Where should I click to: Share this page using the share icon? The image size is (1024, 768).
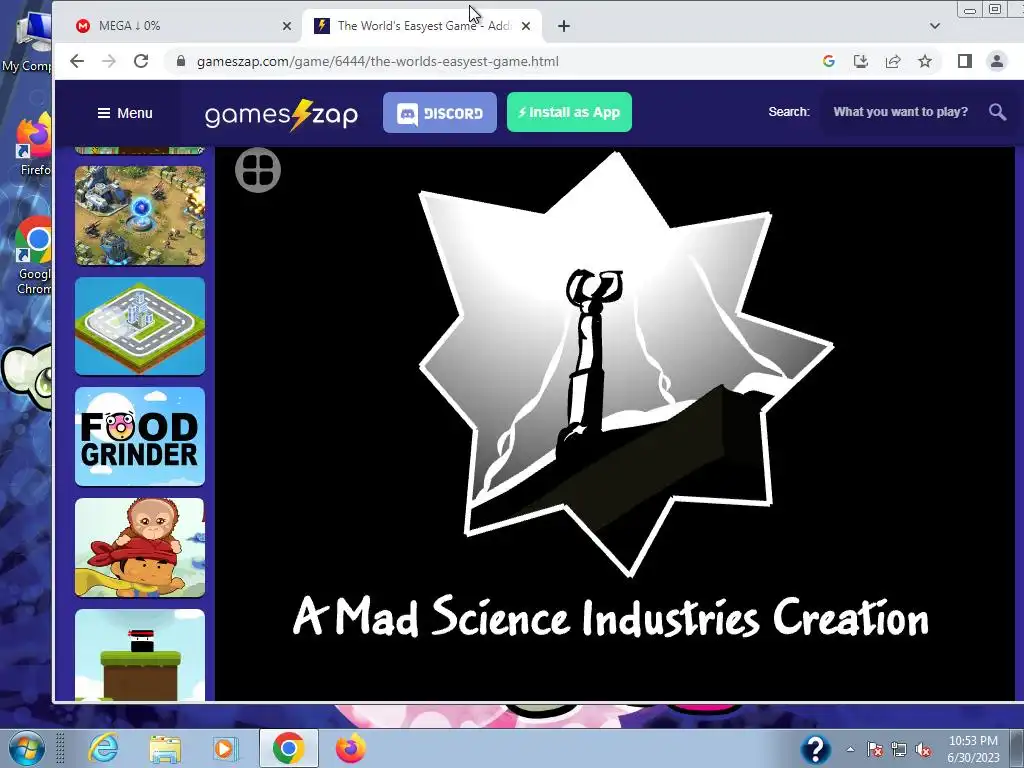tap(893, 61)
